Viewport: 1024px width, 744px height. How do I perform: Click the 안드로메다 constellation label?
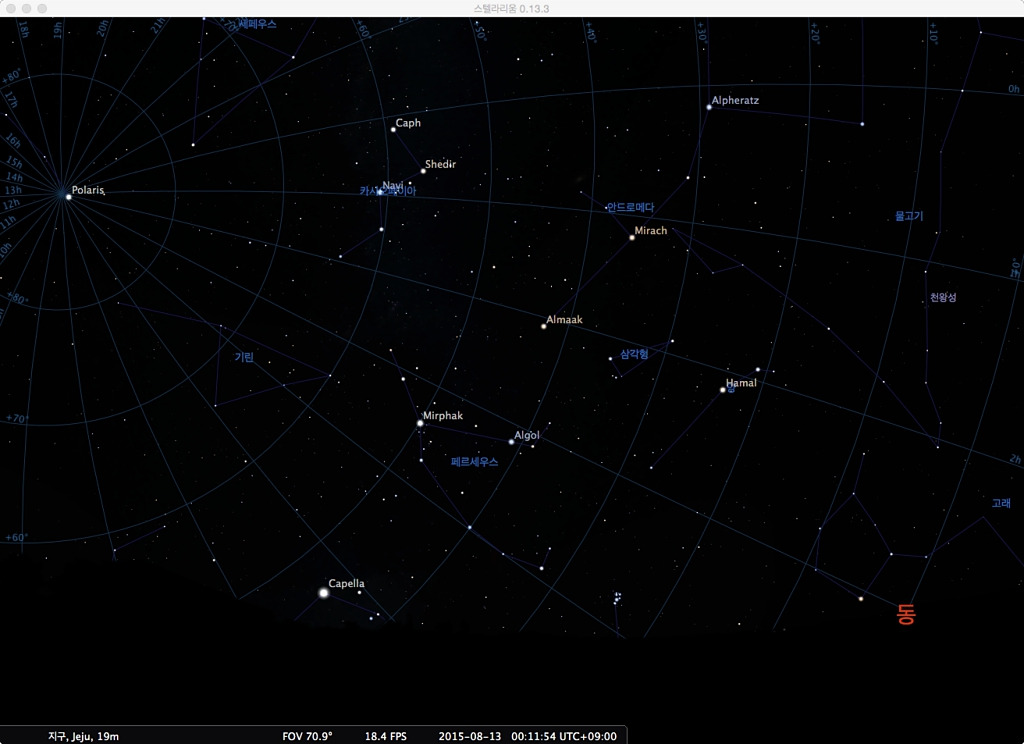630,207
